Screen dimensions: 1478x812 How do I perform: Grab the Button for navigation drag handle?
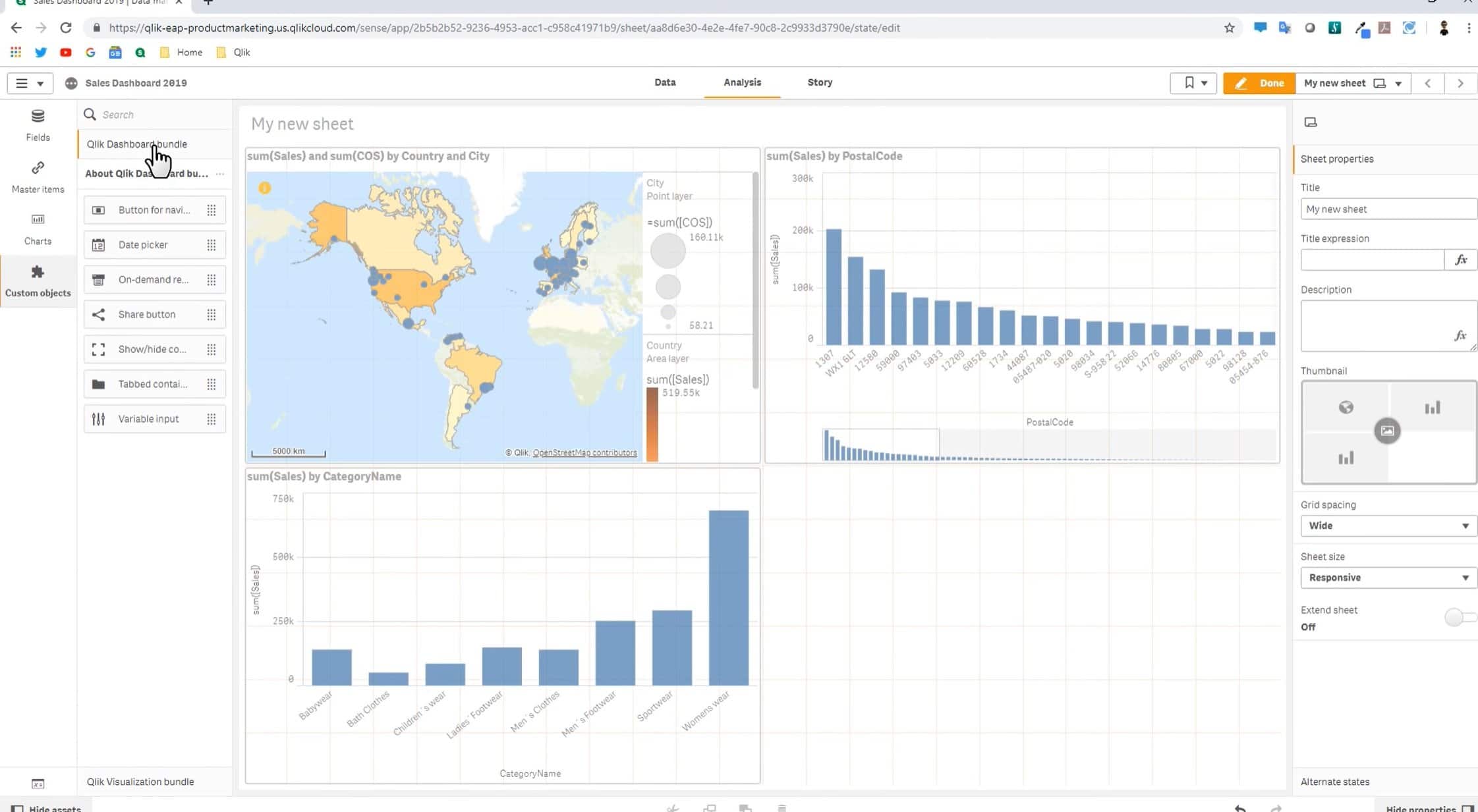[x=212, y=210]
